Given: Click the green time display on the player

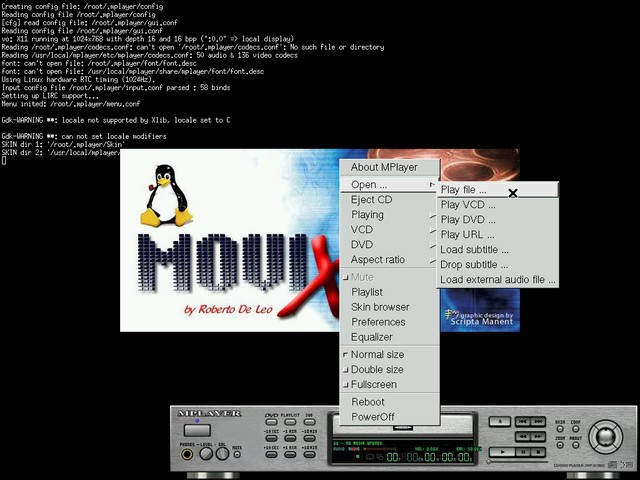Looking at the screenshot, I should click(x=429, y=457).
